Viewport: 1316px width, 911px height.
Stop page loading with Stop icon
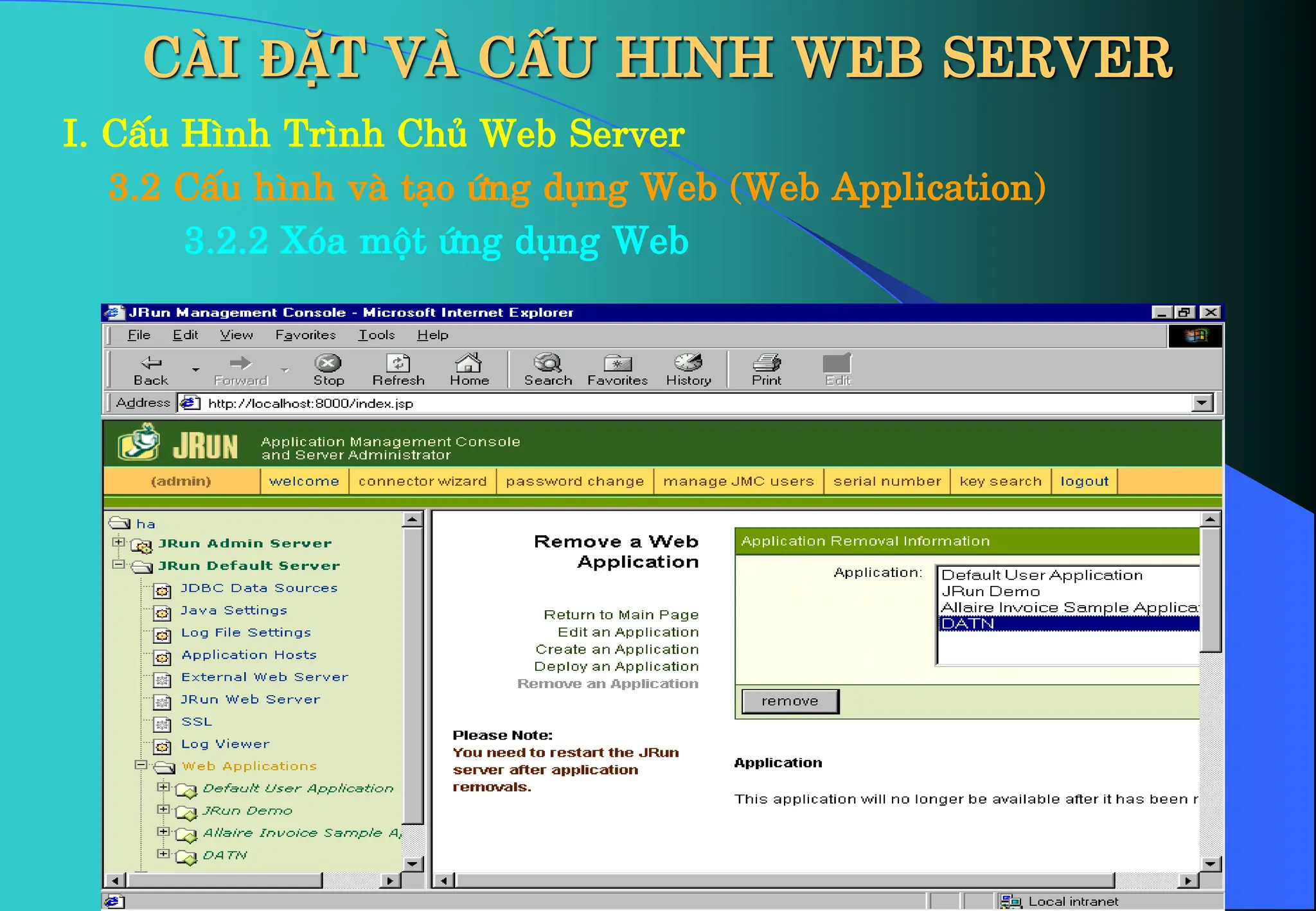[328, 370]
